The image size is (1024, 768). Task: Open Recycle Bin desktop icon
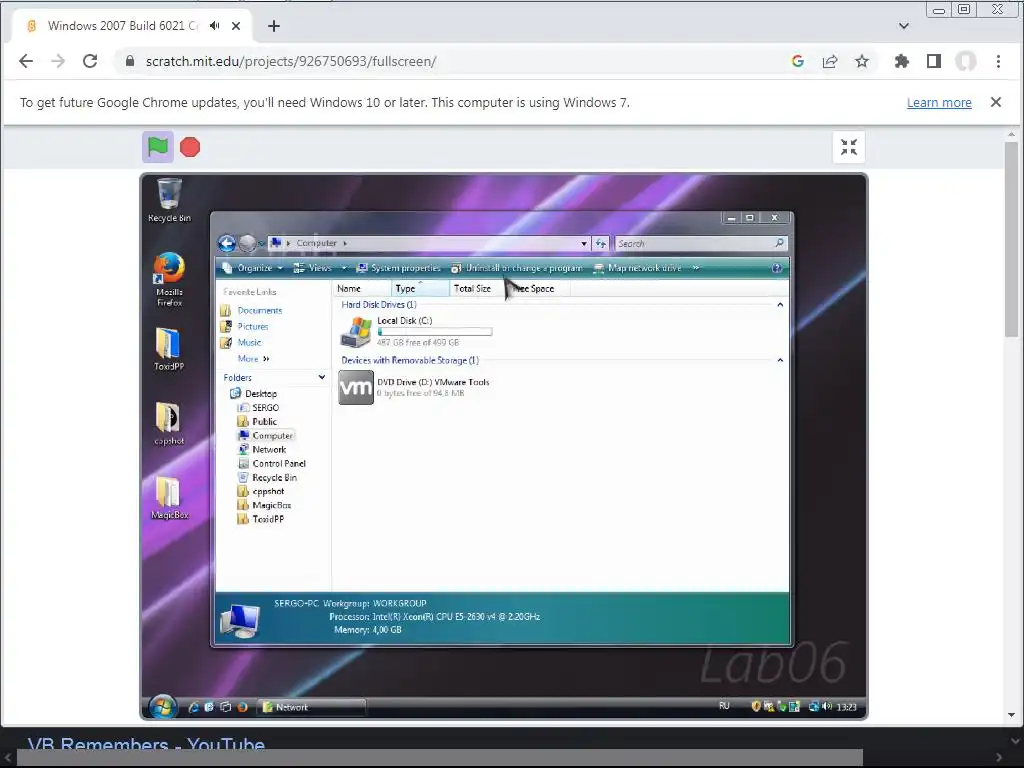click(x=169, y=200)
